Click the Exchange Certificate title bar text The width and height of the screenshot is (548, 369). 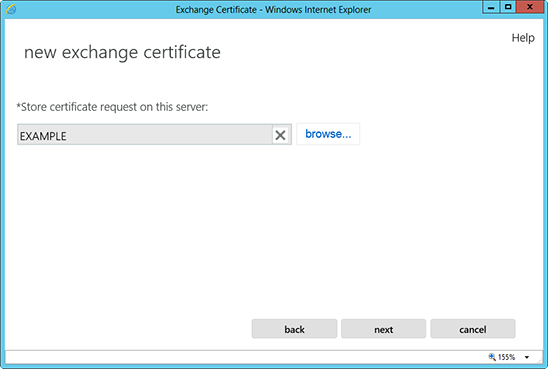click(273, 9)
